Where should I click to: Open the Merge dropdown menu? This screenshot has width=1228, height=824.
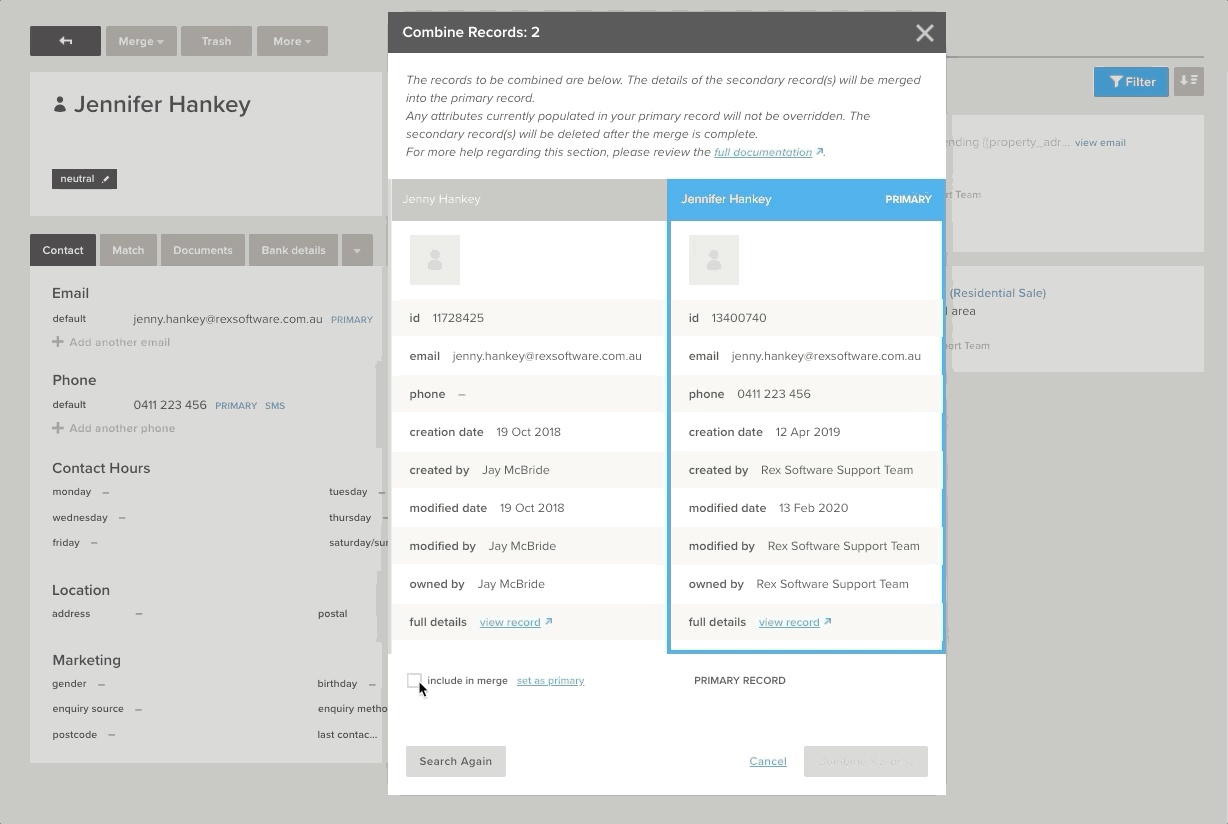(141, 41)
